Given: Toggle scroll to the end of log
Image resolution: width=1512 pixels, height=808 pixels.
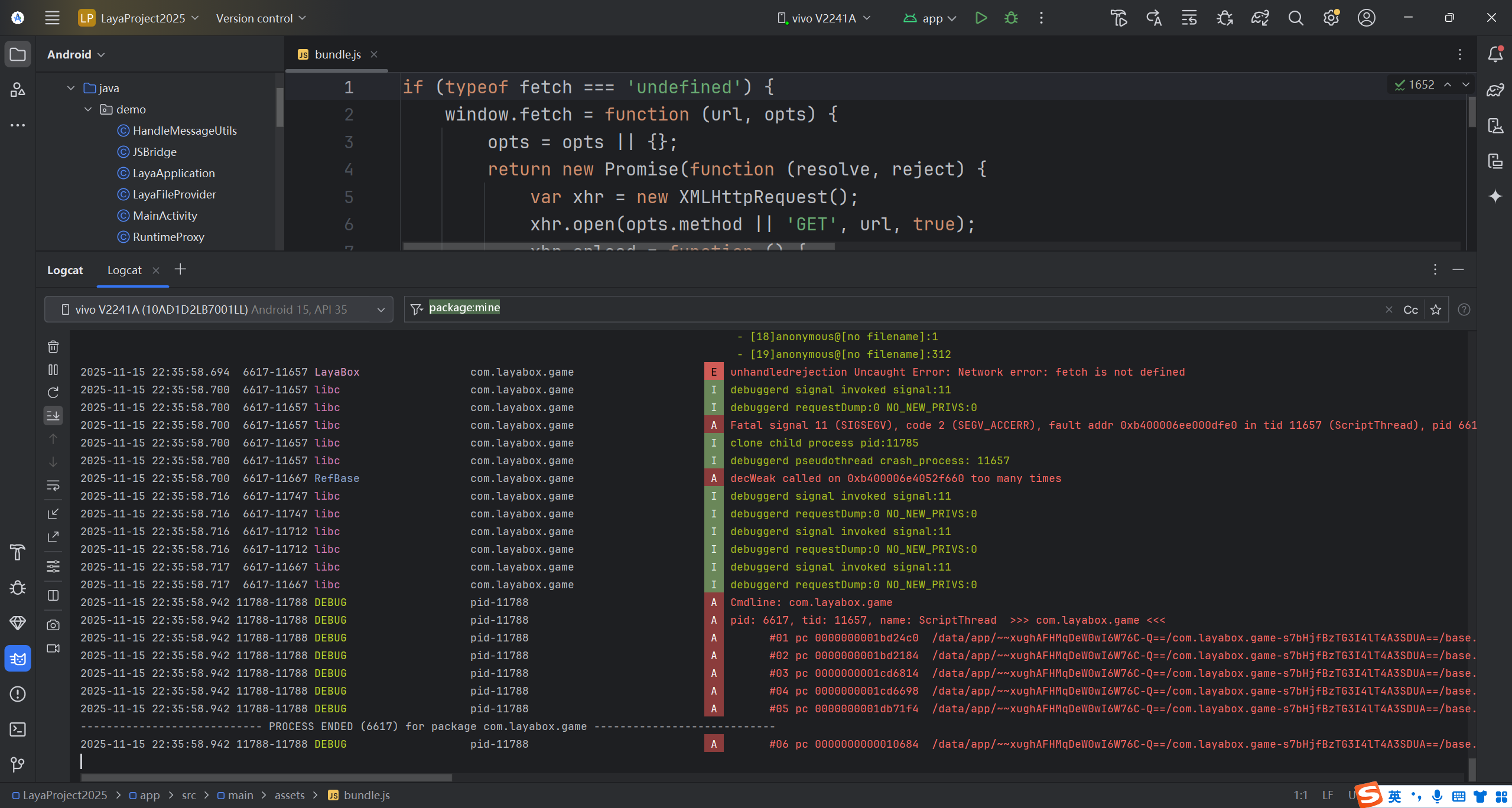Looking at the screenshot, I should [53, 415].
